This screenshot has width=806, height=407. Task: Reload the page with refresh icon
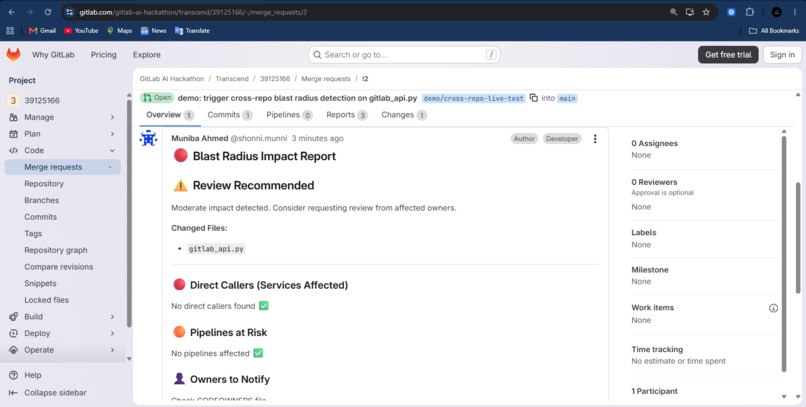[48, 12]
